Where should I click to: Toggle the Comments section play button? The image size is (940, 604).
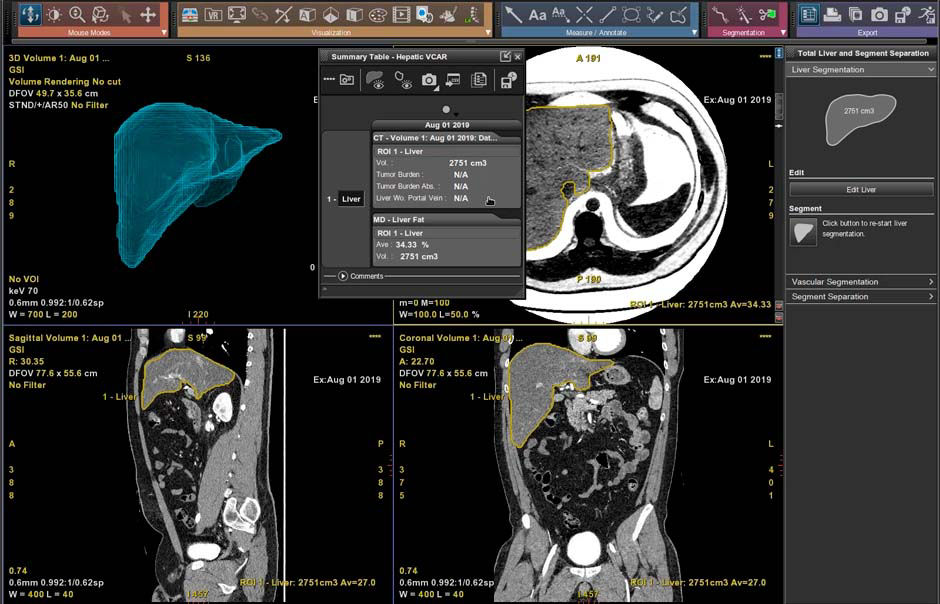[343, 276]
